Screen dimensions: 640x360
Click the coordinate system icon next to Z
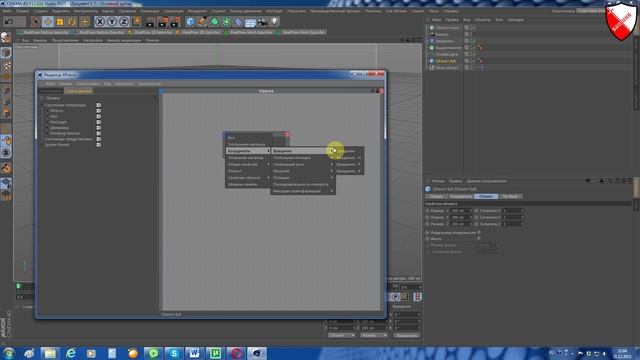[x=136, y=21]
